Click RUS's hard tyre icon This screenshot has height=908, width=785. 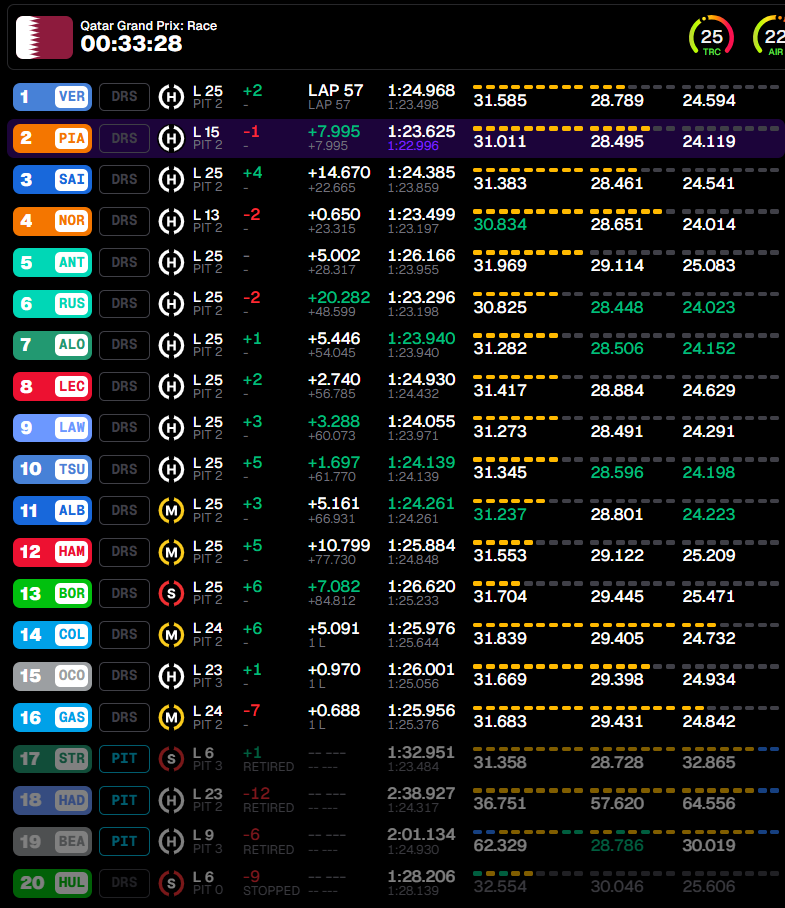[171, 304]
